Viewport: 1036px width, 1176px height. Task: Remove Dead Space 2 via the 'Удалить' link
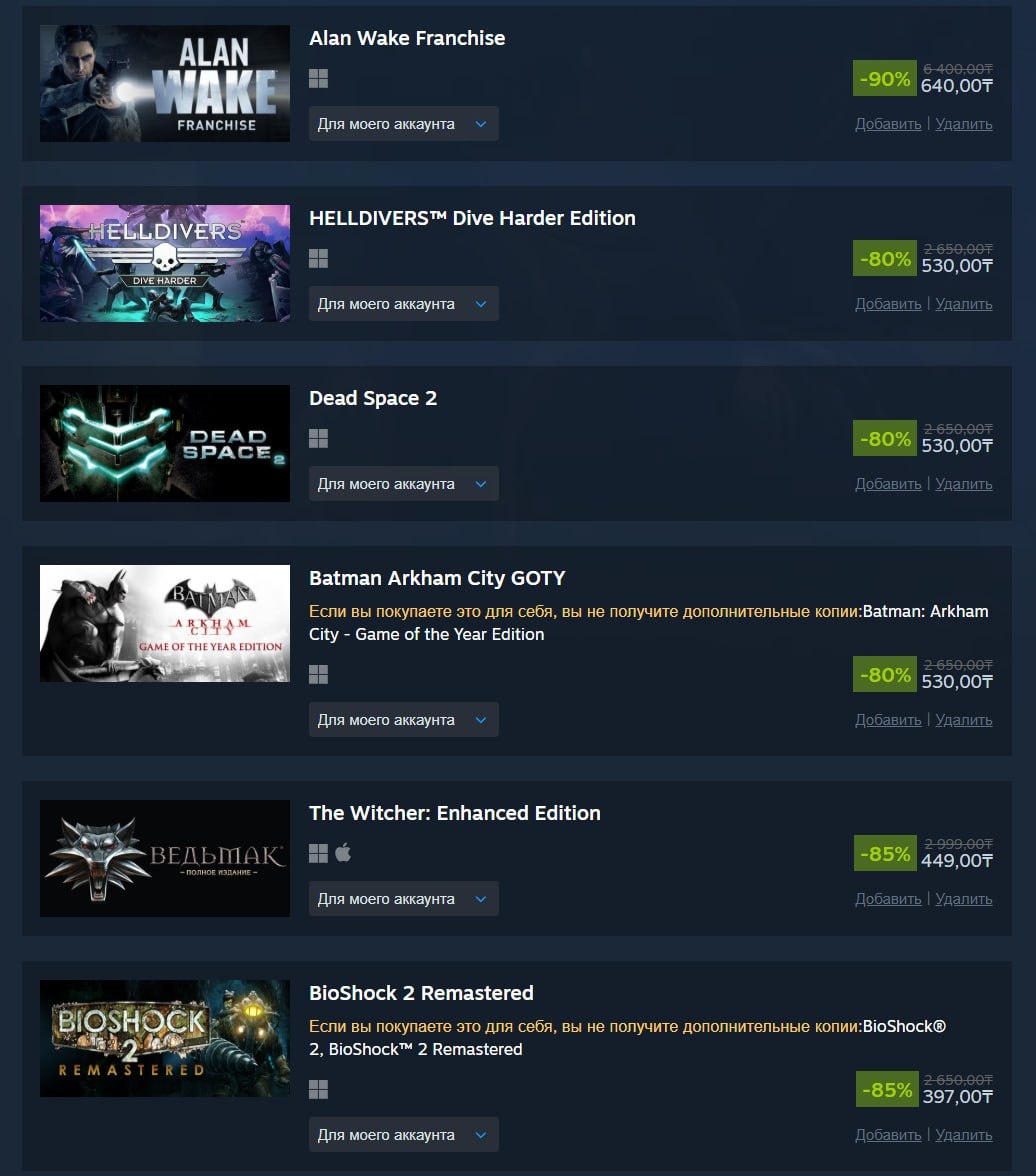tap(963, 484)
